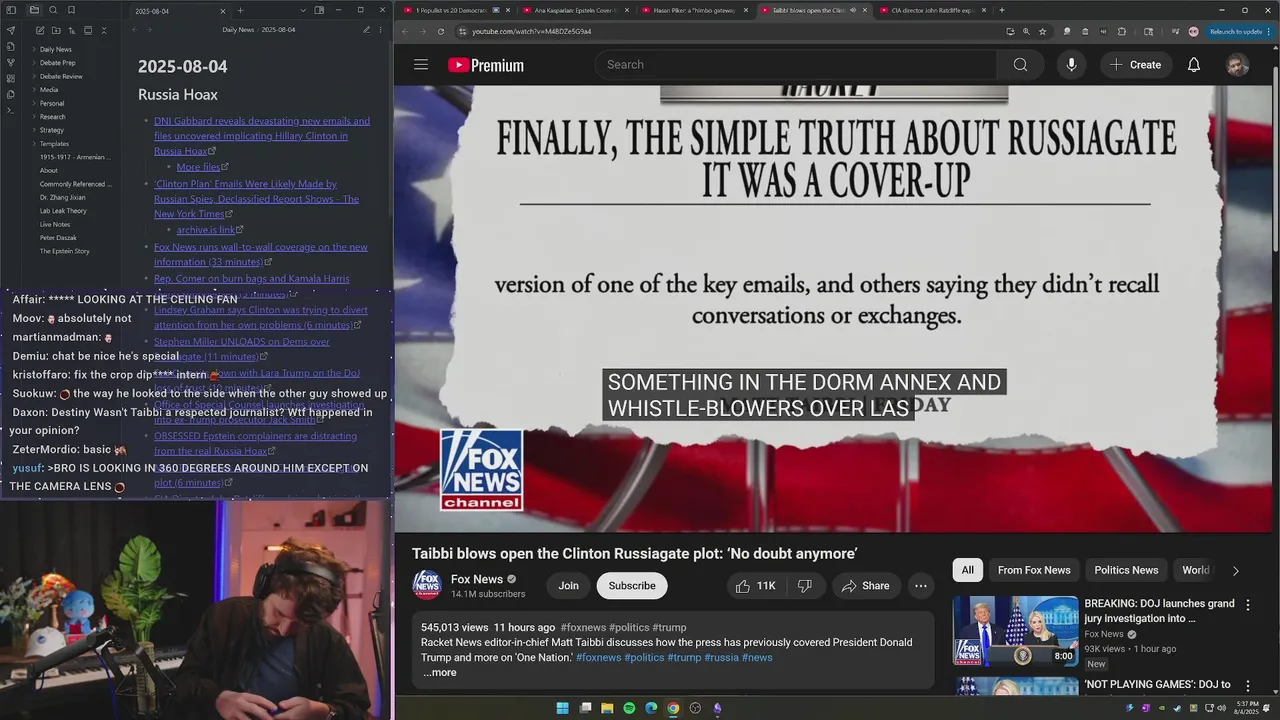Open Obsidian bookmarks icon
Viewport: 1280px width, 720px height.
pos(70,10)
